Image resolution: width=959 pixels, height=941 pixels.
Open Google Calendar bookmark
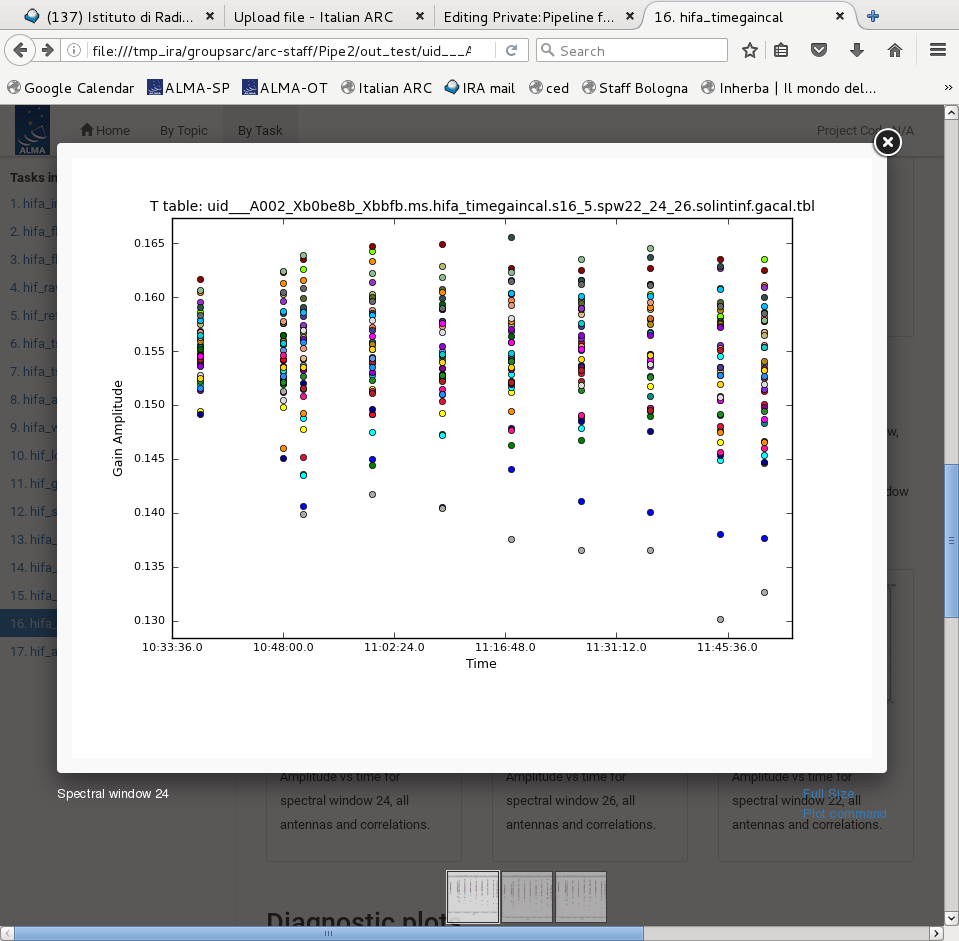point(70,88)
